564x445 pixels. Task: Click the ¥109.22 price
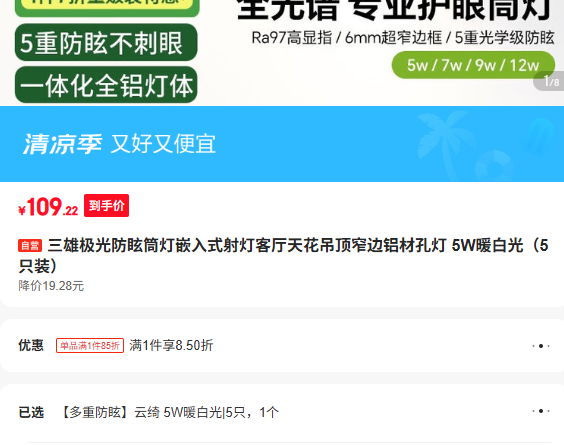pyautogui.click(x=48, y=207)
